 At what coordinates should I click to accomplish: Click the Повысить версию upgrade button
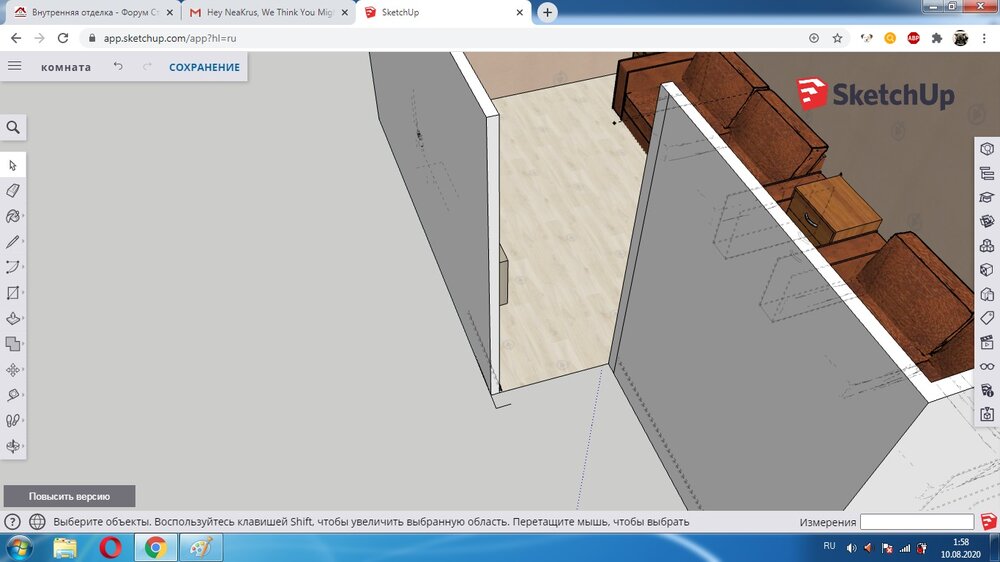pyautogui.click(x=70, y=496)
